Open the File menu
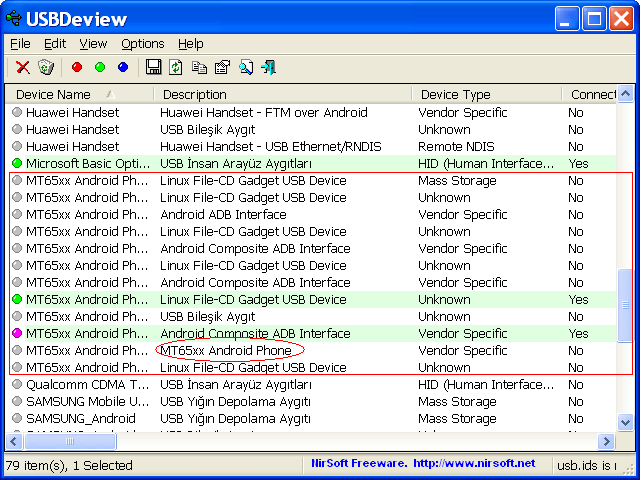 pyautogui.click(x=20, y=44)
